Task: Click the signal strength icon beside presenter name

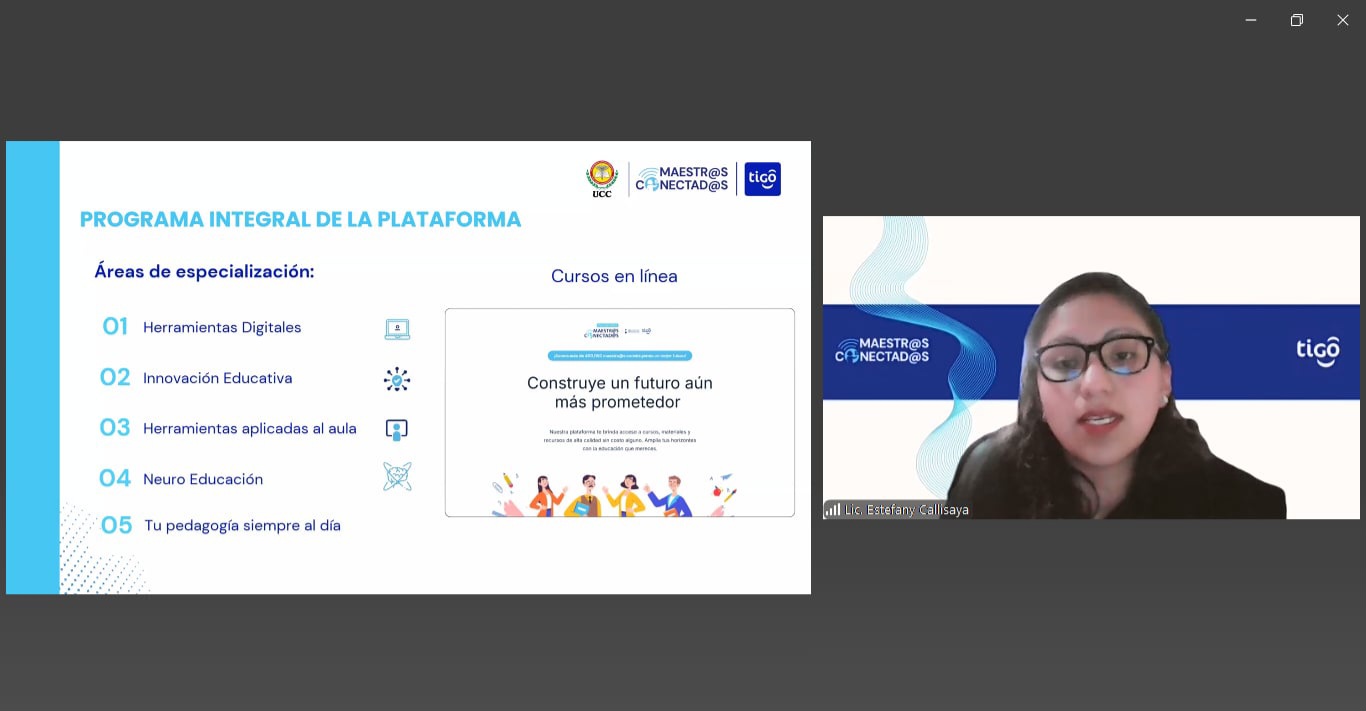Action: pyautogui.click(x=832, y=510)
